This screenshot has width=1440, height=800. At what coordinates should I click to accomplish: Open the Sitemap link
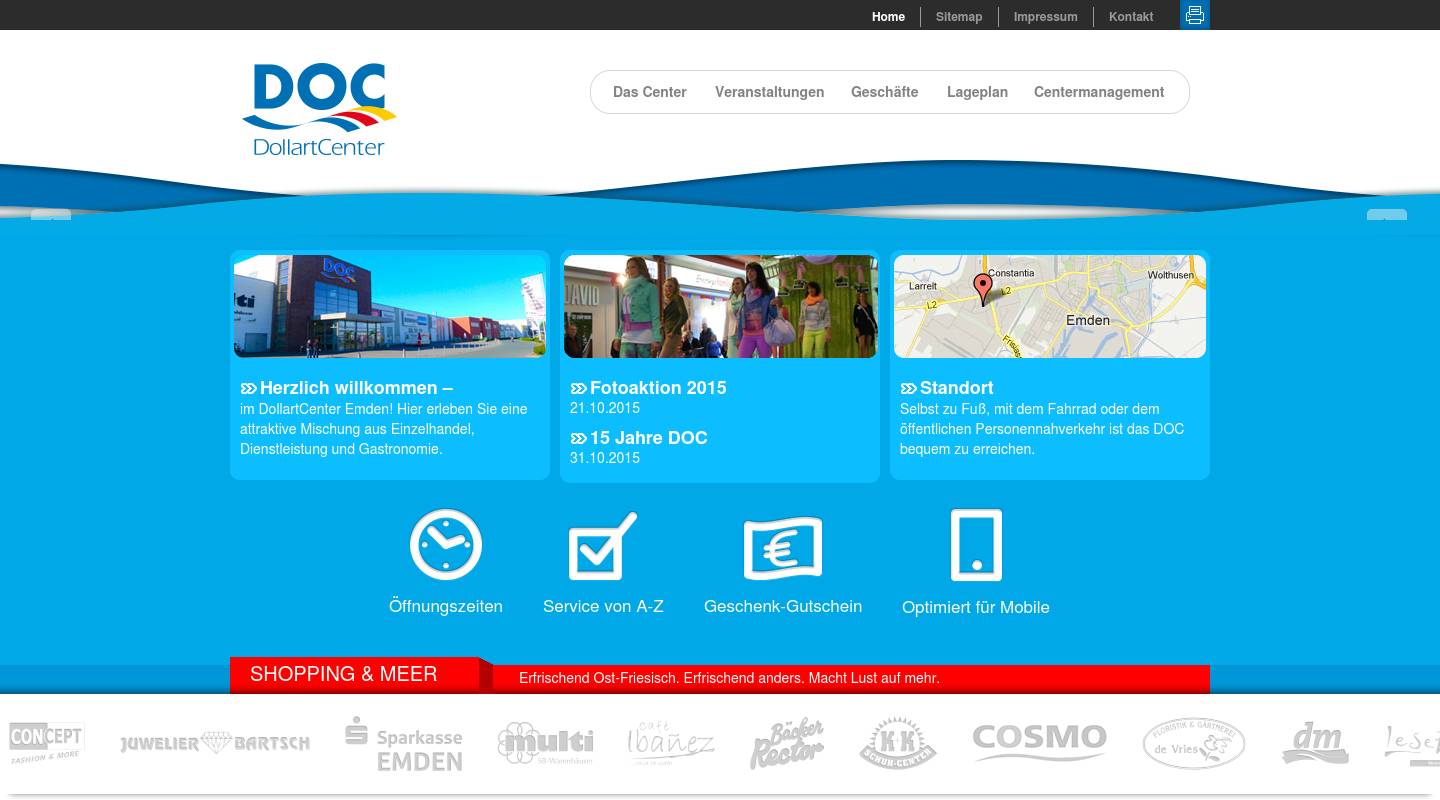pyautogui.click(x=959, y=16)
